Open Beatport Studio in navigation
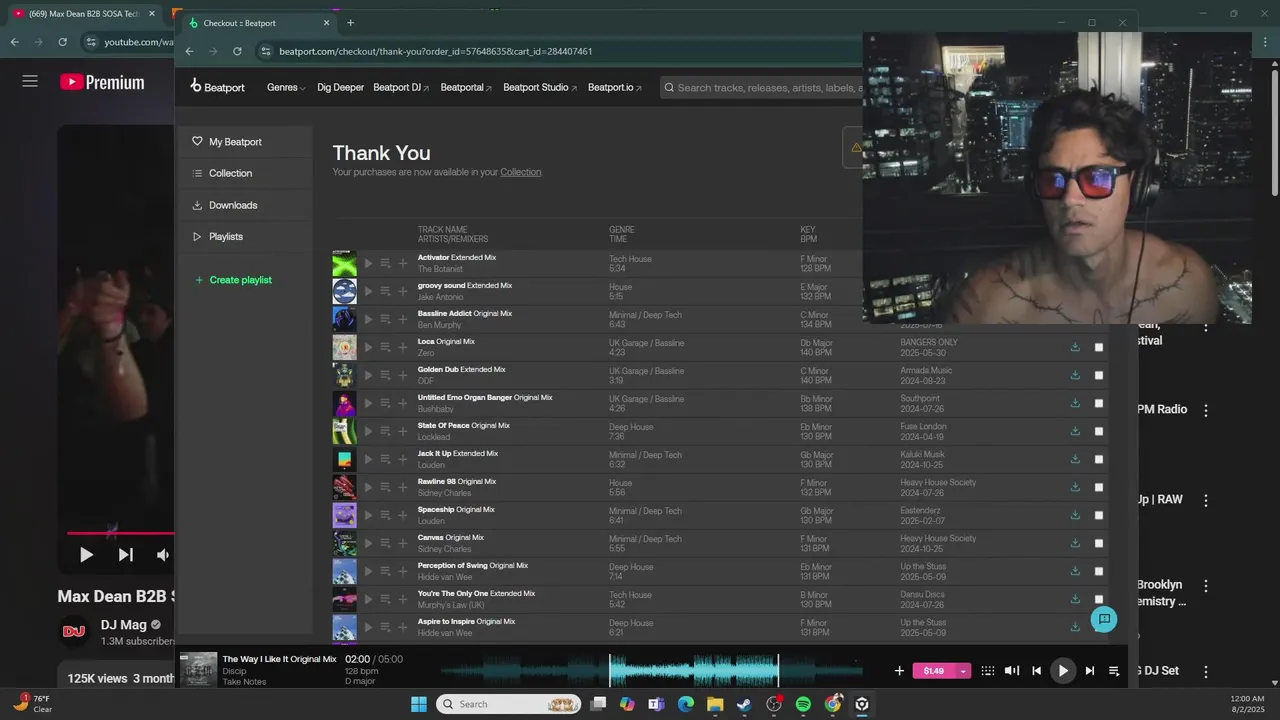 pos(540,87)
